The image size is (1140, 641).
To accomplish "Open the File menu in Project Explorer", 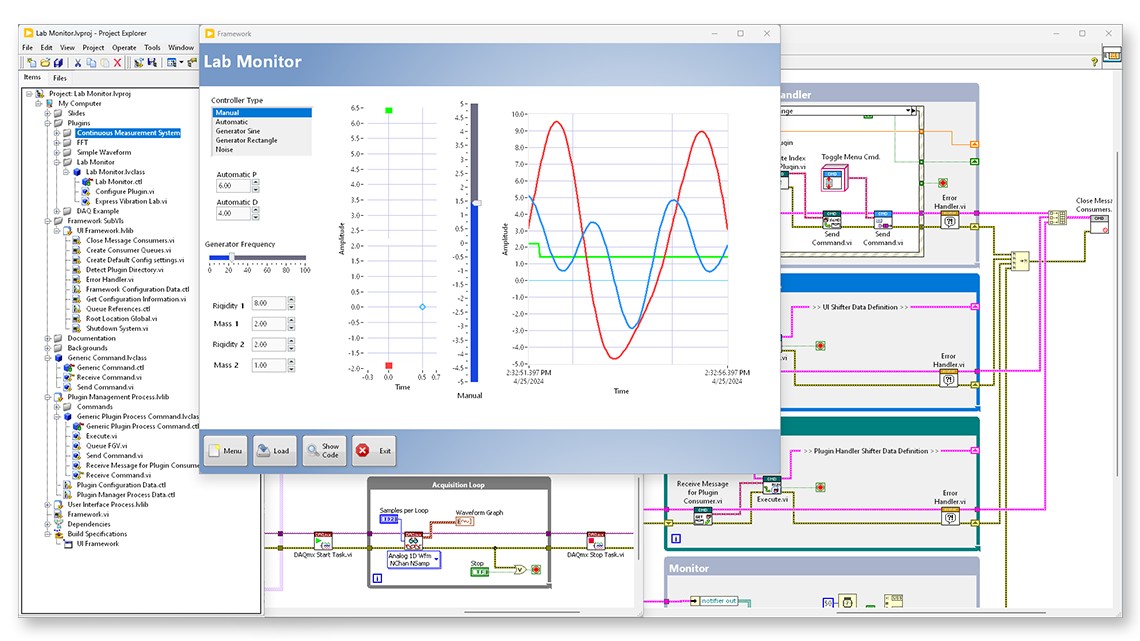I will pos(28,47).
